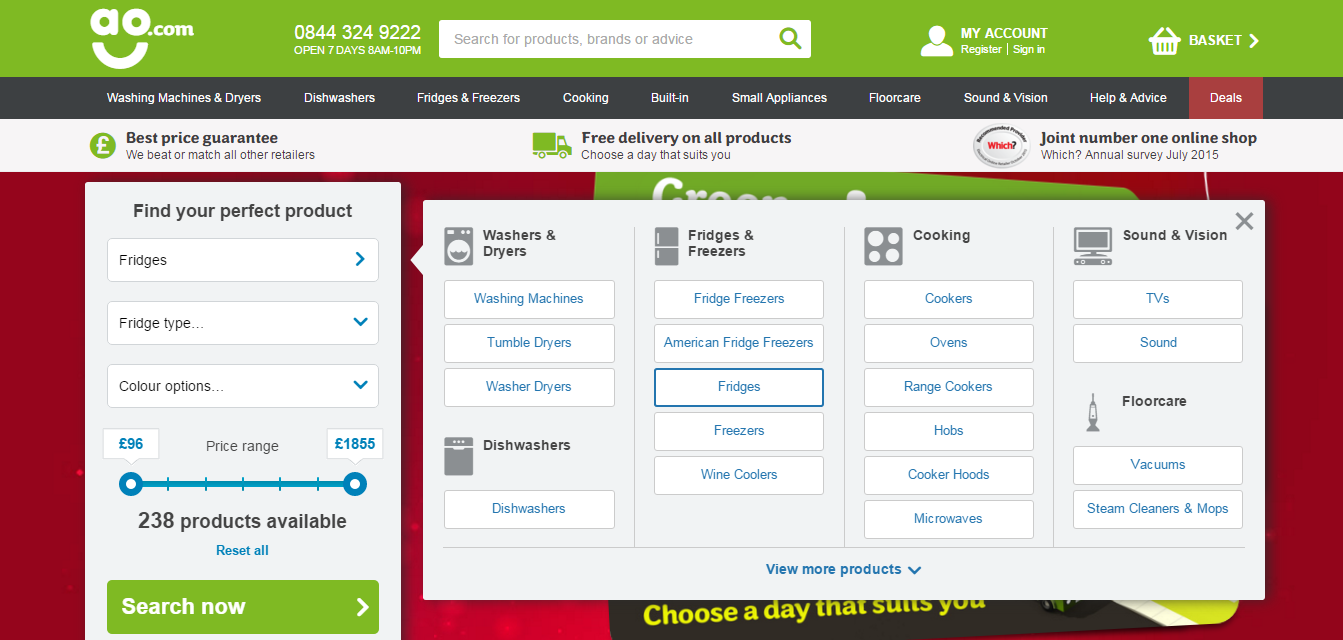Click the minimum price slider handle
Image resolution: width=1343 pixels, height=640 pixels.
131,484
